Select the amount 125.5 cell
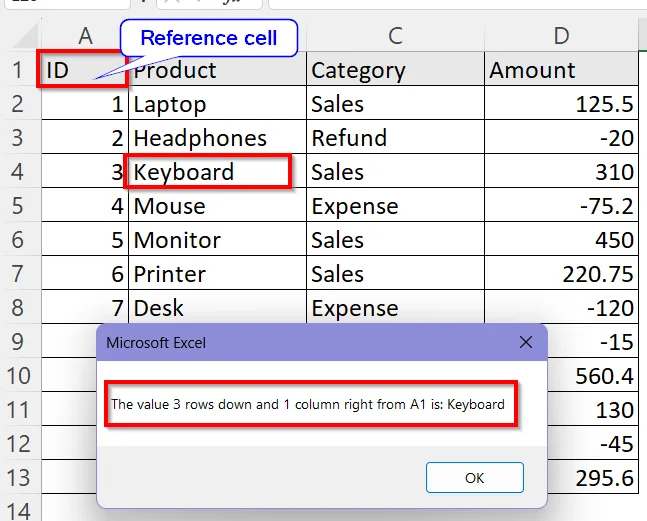647x521 pixels. [x=561, y=103]
